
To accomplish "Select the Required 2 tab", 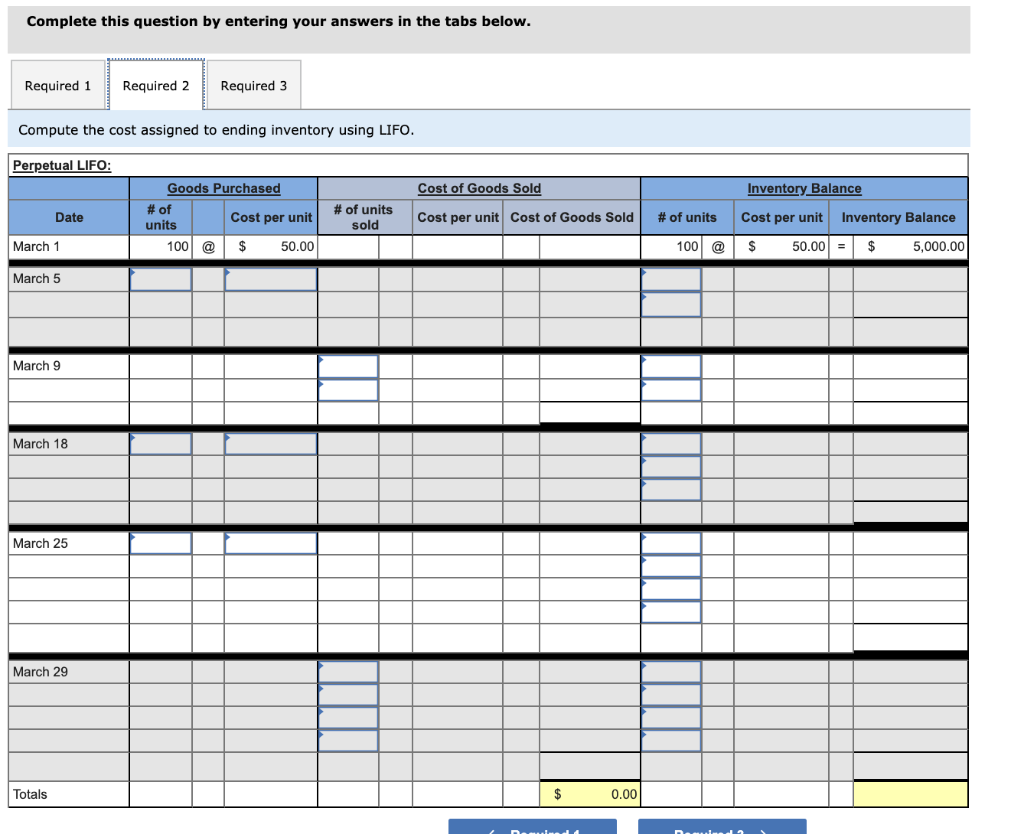I will [x=156, y=86].
